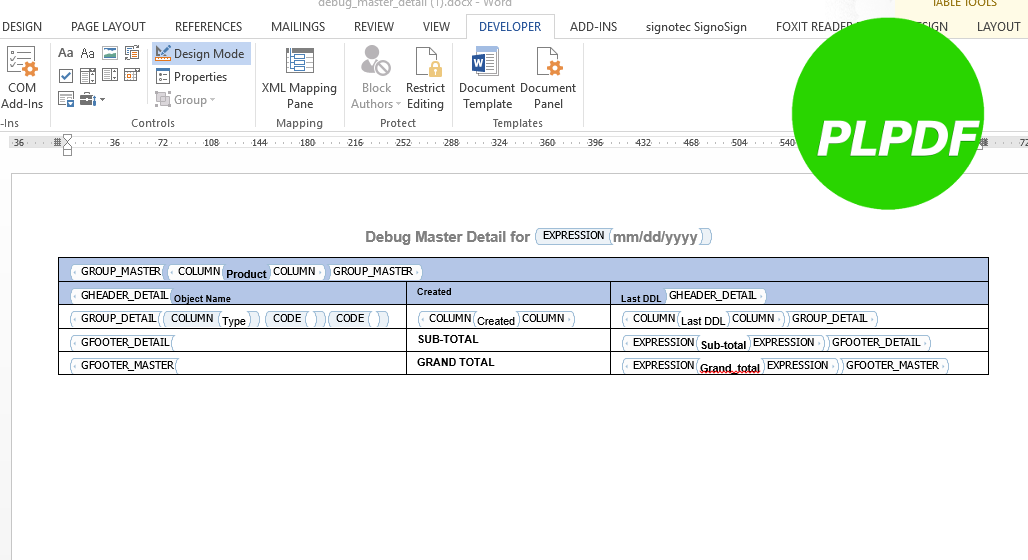Open the Table Tools LAYOUT tab
The height and width of the screenshot is (560, 1028).
click(998, 27)
